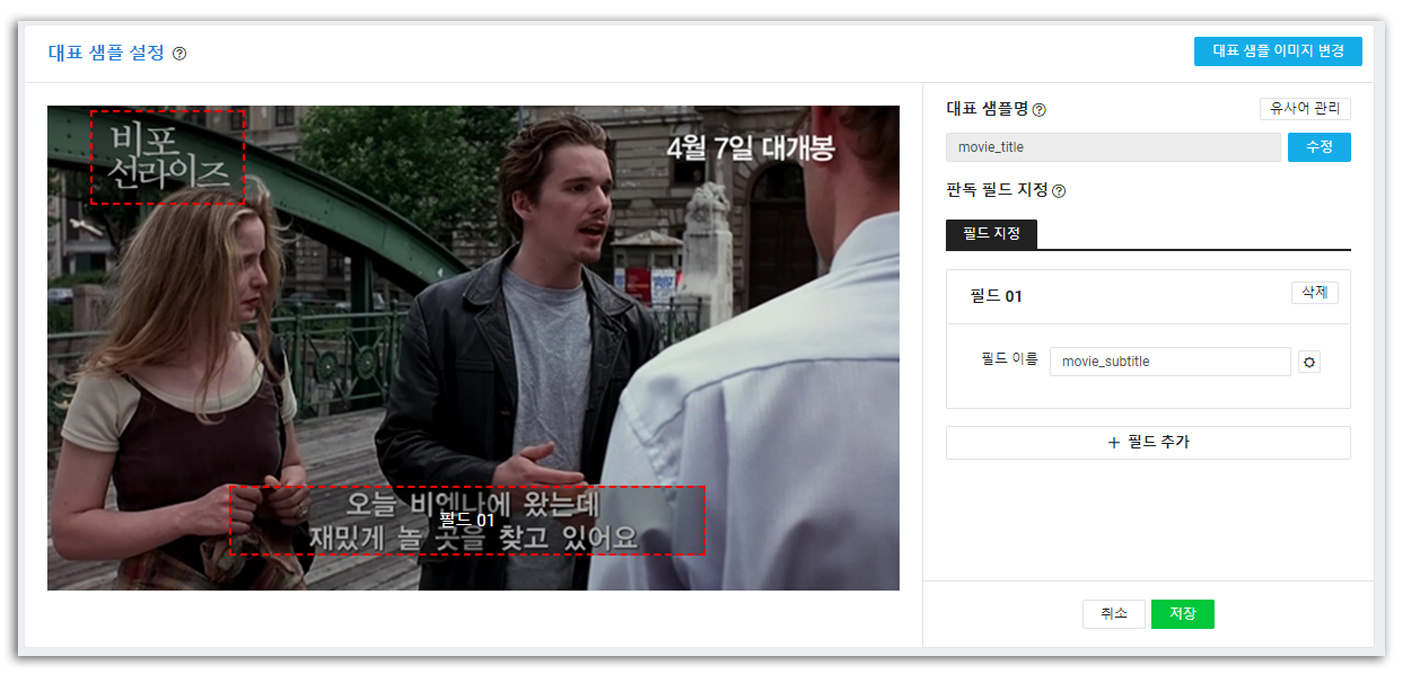
Task: Click the 필드 01 panel heading
Action: click(x=996, y=297)
